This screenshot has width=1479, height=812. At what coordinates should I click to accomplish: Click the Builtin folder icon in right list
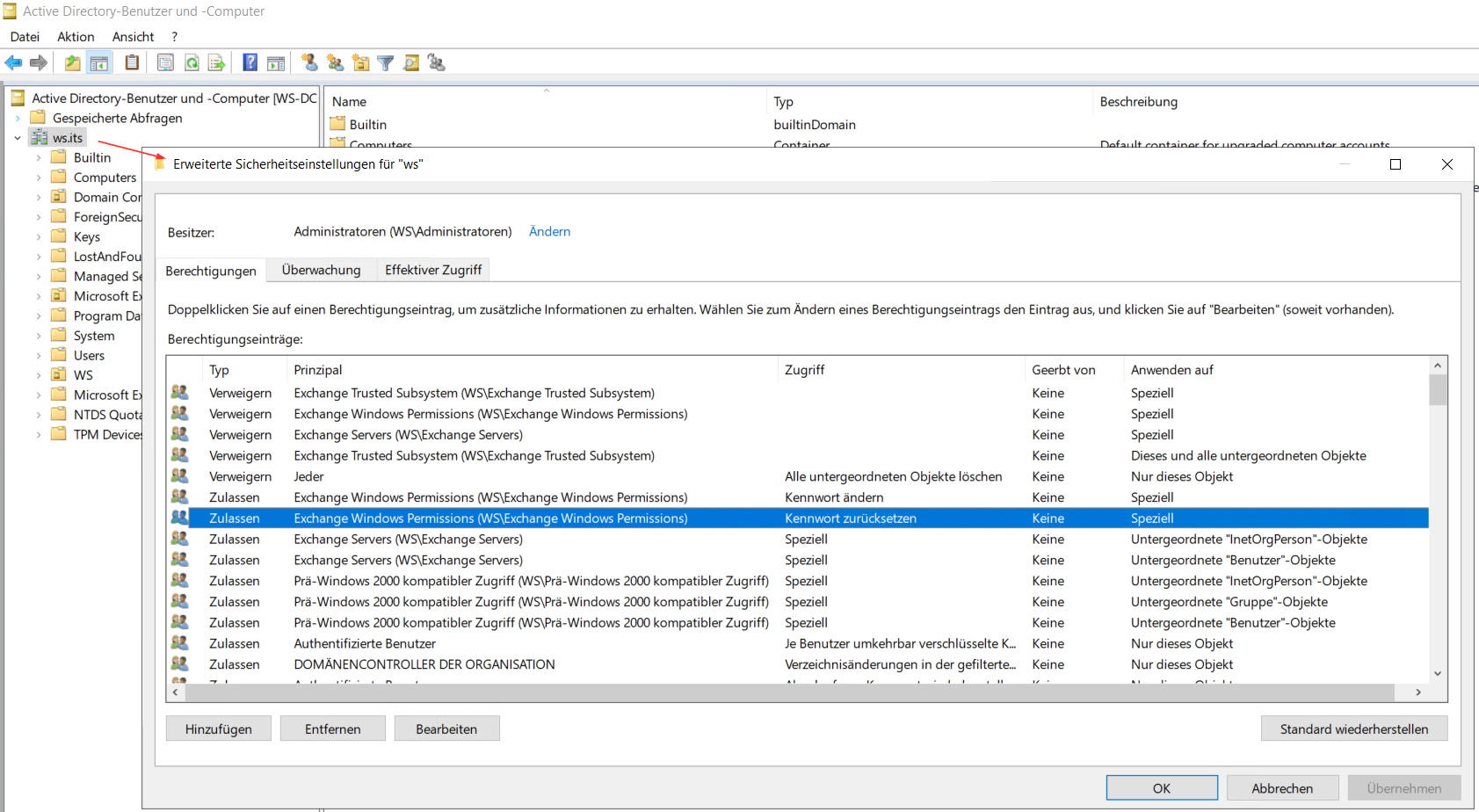click(x=337, y=124)
